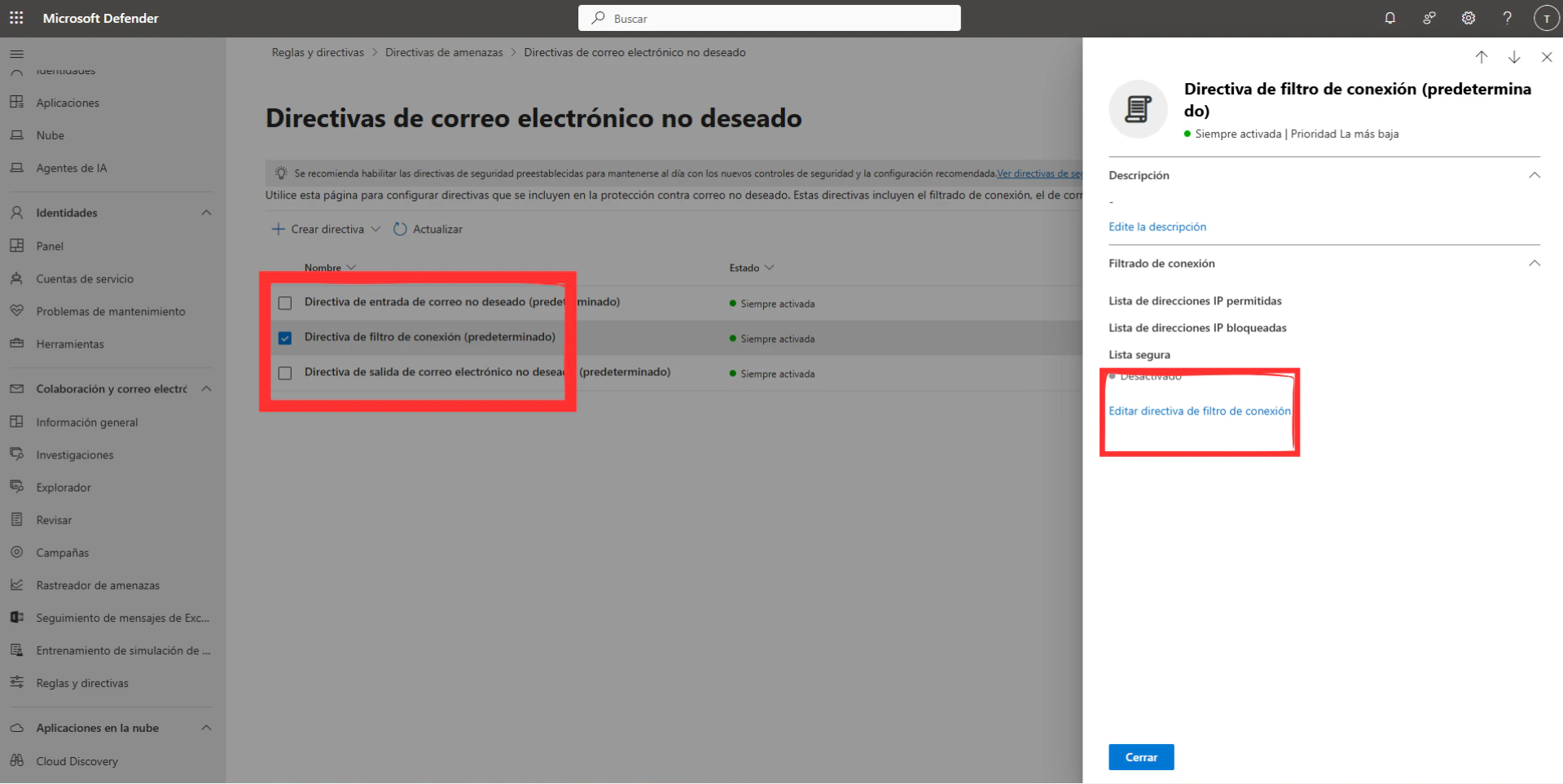1563x784 pixels.
Task: Uncheck the Directiva de filtro de conexión checkbox
Action: [285, 338]
